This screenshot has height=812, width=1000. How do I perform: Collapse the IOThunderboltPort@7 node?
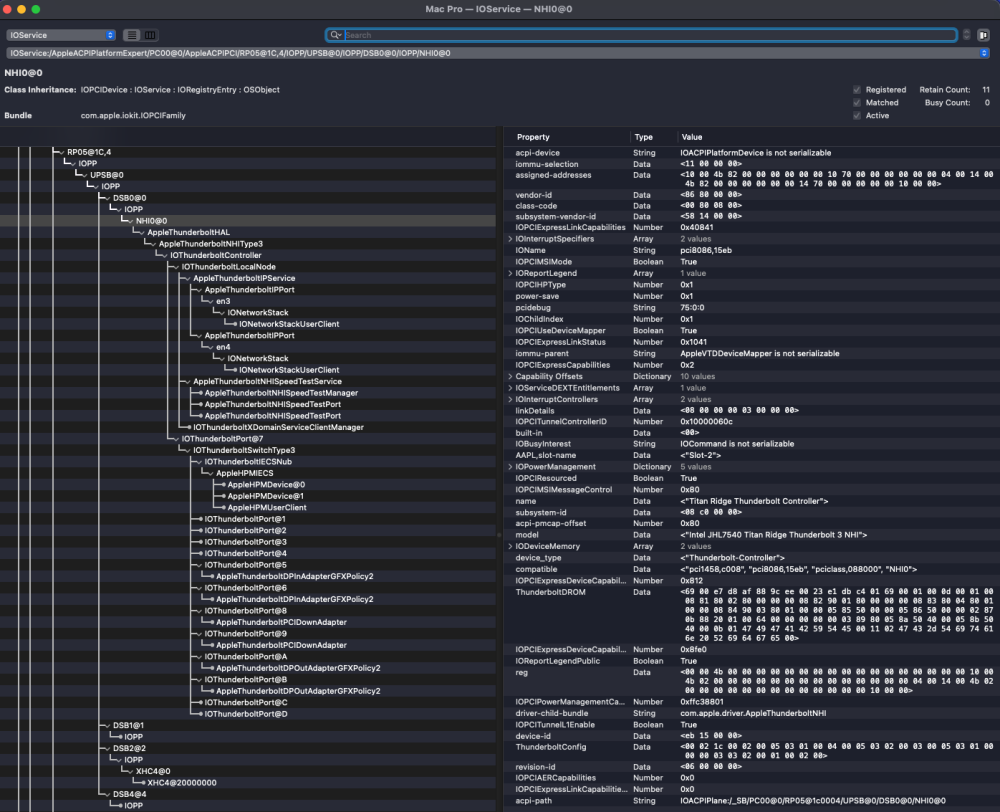pos(176,439)
